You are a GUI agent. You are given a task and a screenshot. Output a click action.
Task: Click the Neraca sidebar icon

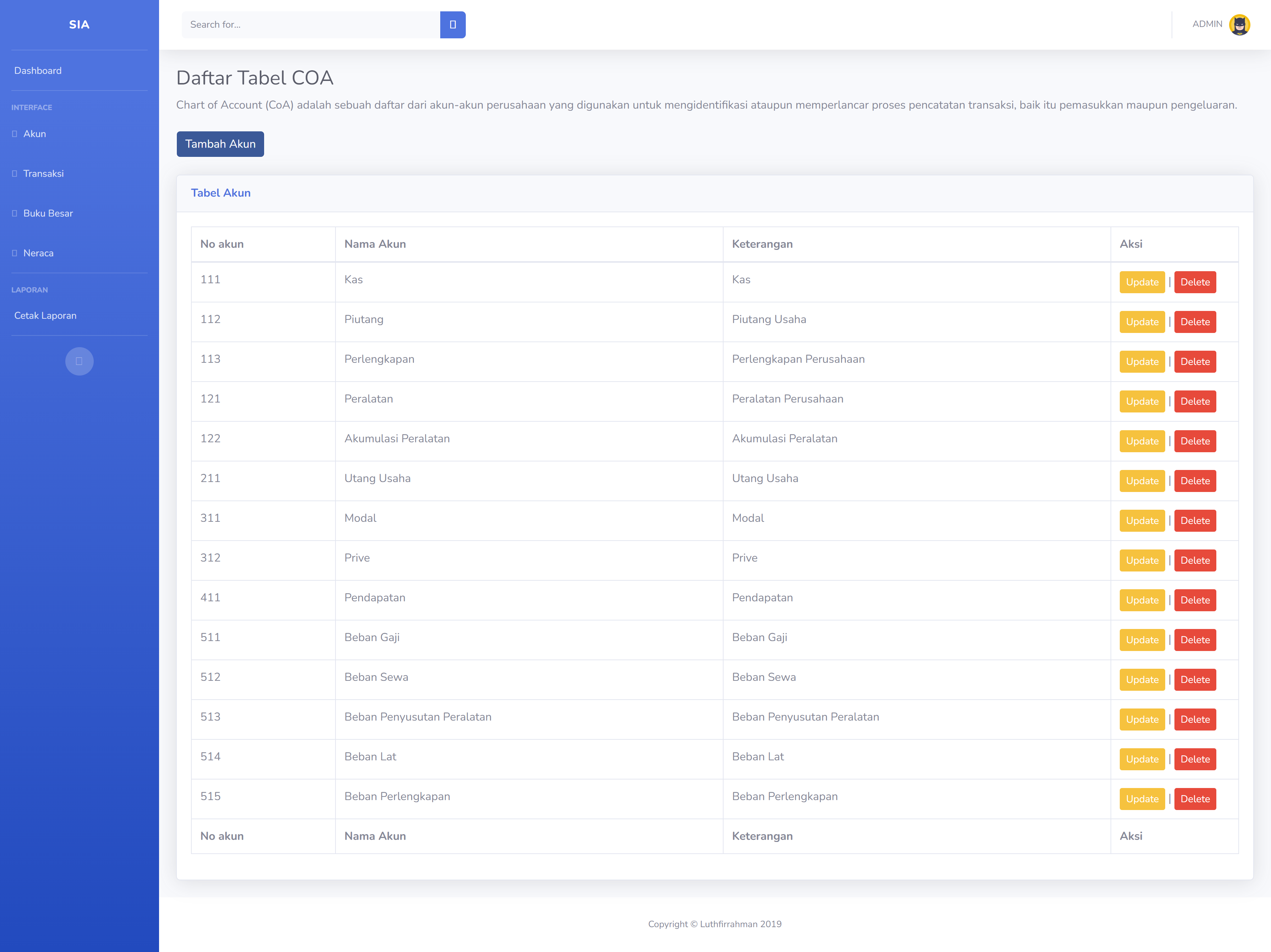(14, 253)
